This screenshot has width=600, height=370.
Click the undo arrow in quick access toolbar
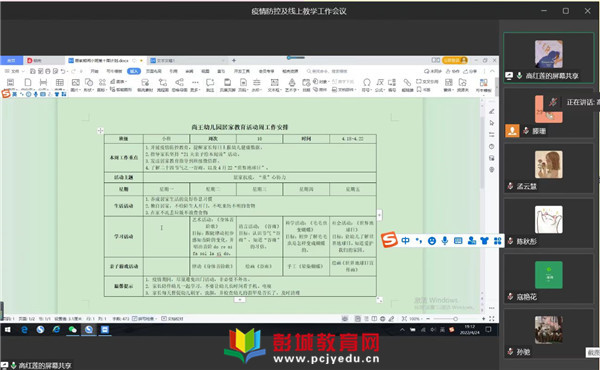[63, 71]
